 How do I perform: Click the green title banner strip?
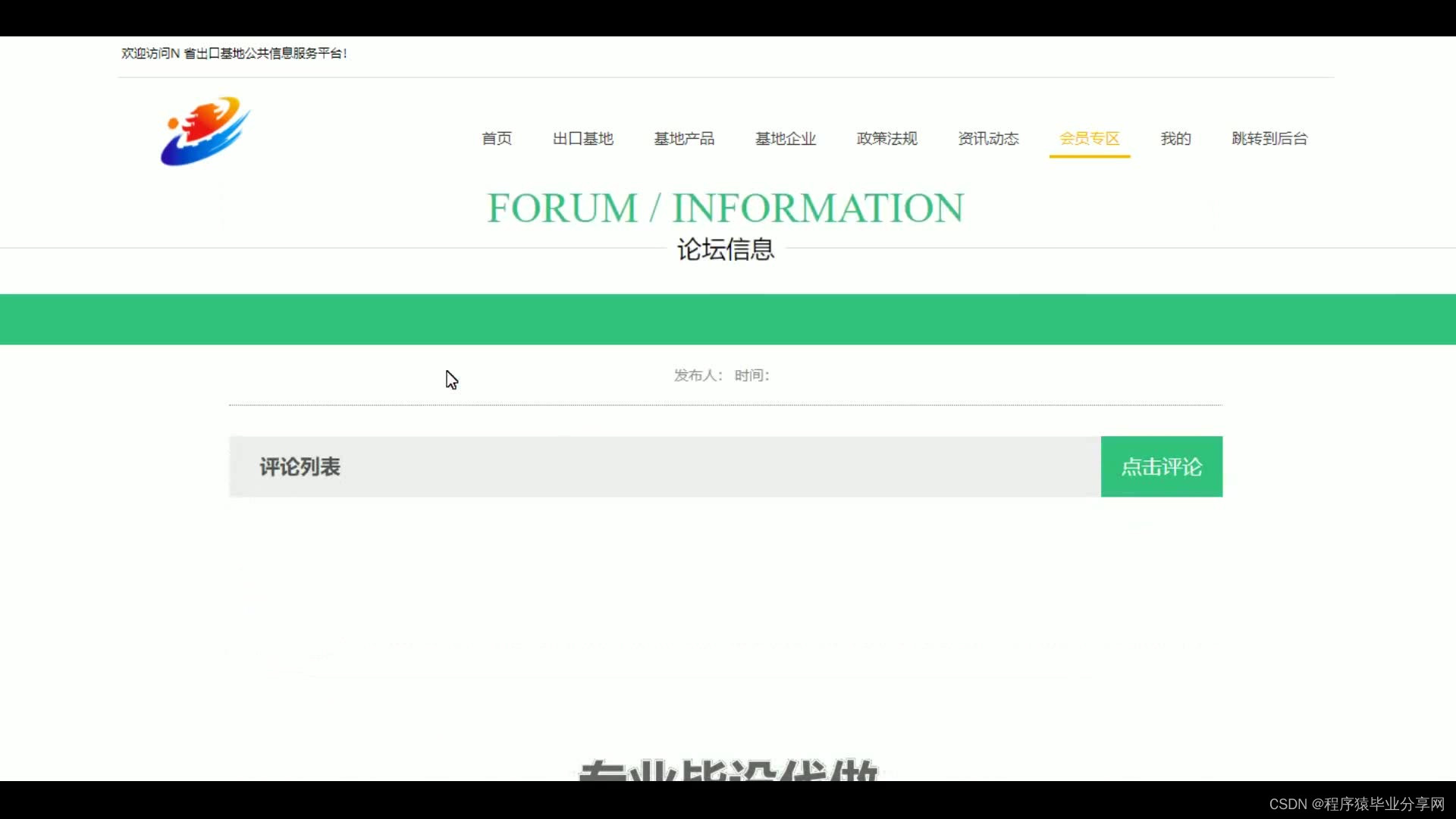pos(728,319)
